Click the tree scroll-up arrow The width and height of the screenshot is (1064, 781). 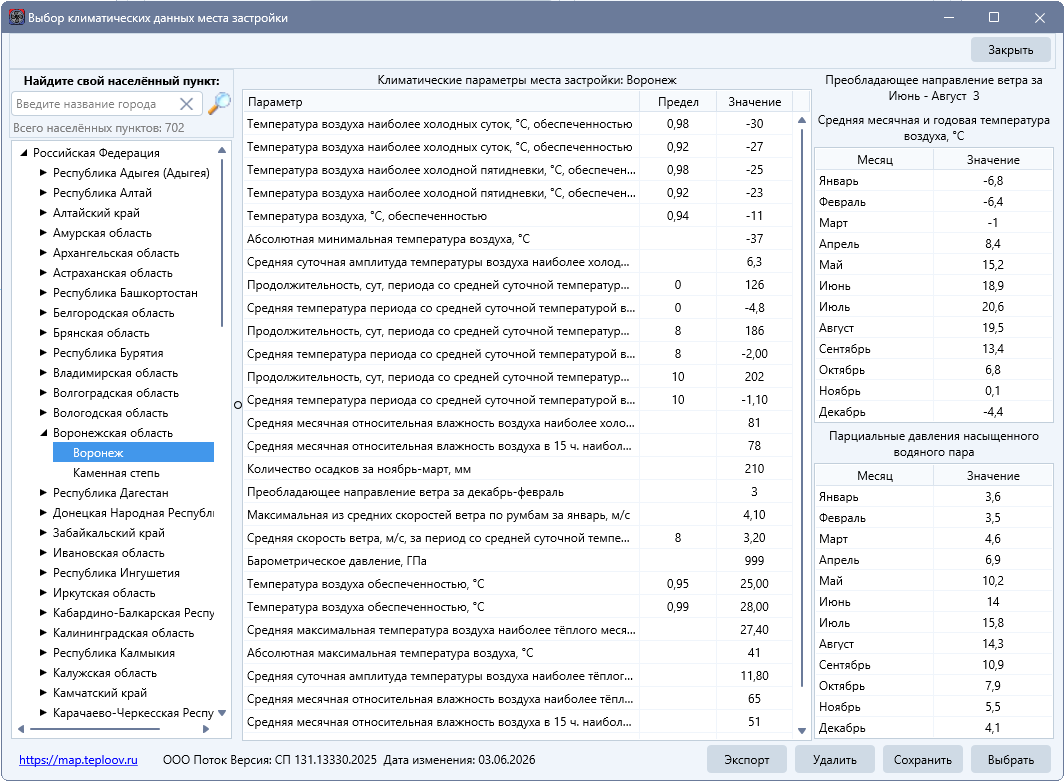click(222, 150)
